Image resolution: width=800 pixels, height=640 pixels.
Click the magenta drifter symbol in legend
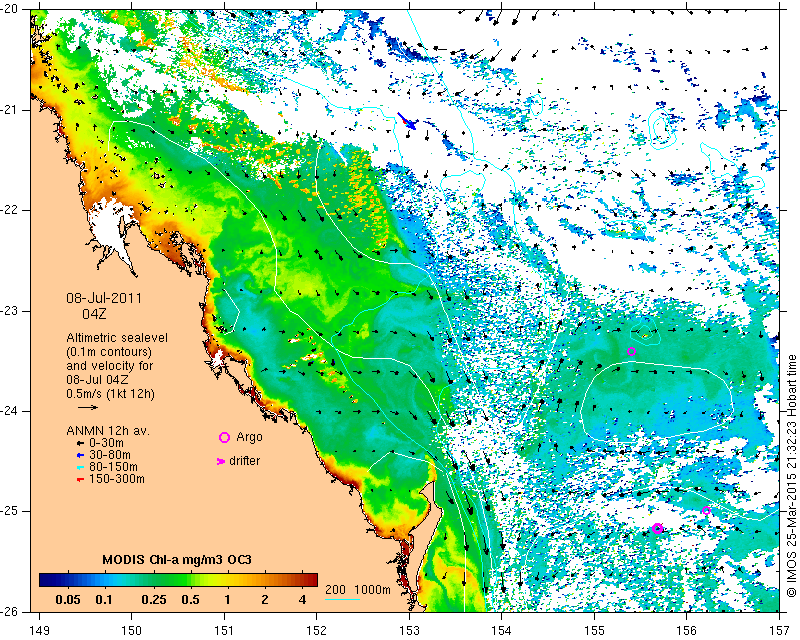(x=221, y=461)
